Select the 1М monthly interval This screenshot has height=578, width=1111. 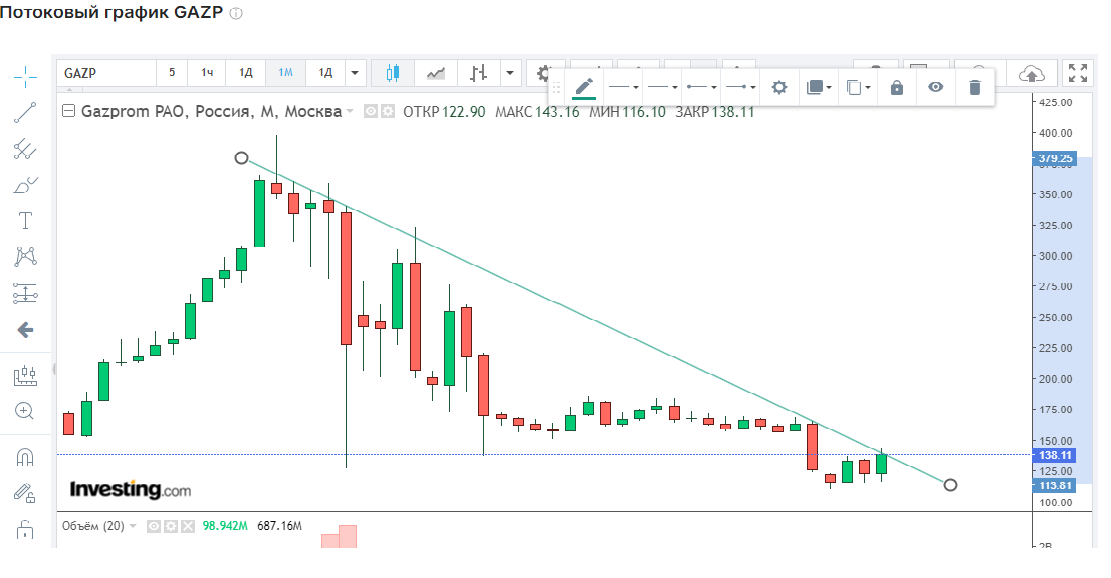point(286,73)
